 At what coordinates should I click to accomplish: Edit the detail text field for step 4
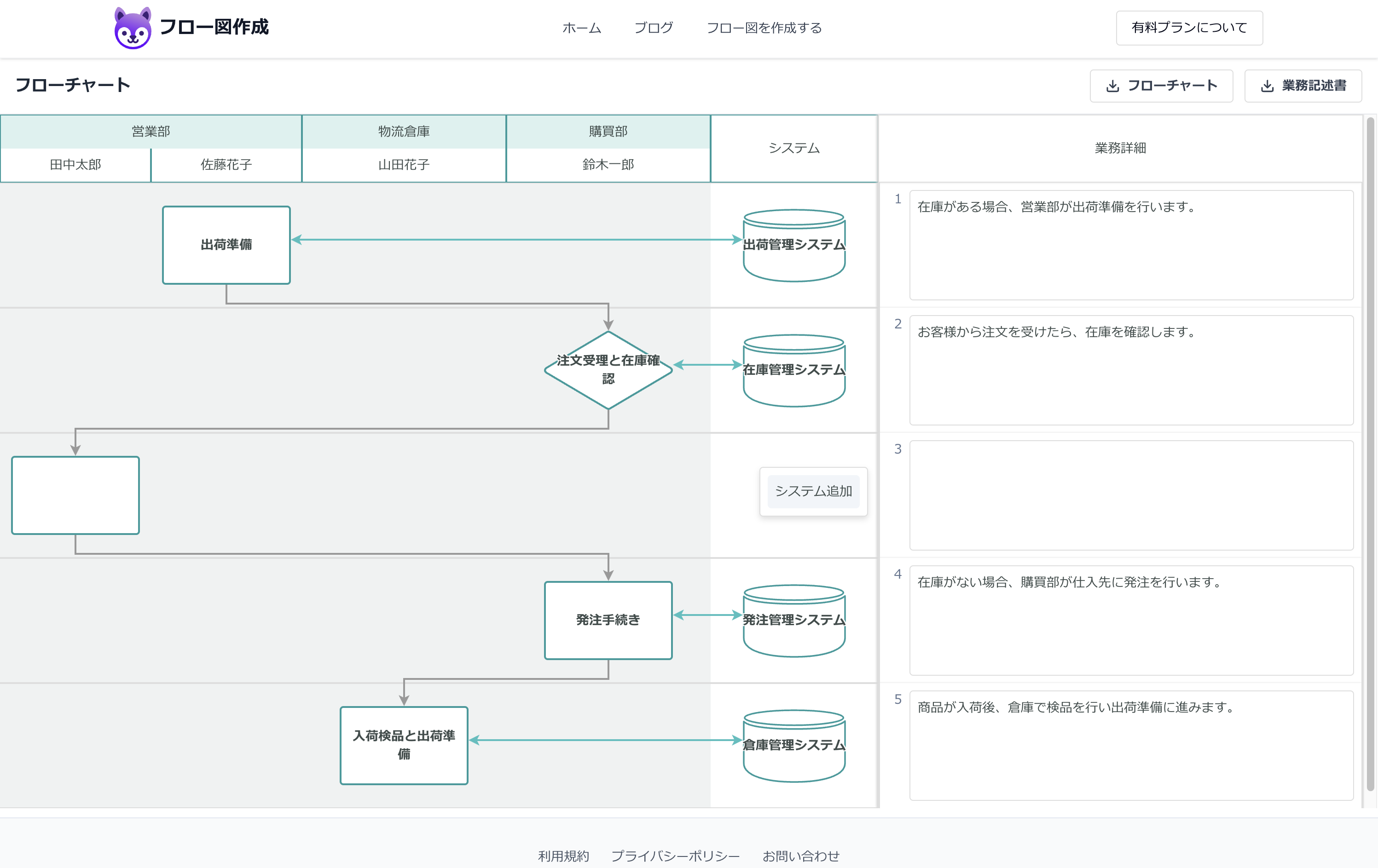click(1131, 621)
